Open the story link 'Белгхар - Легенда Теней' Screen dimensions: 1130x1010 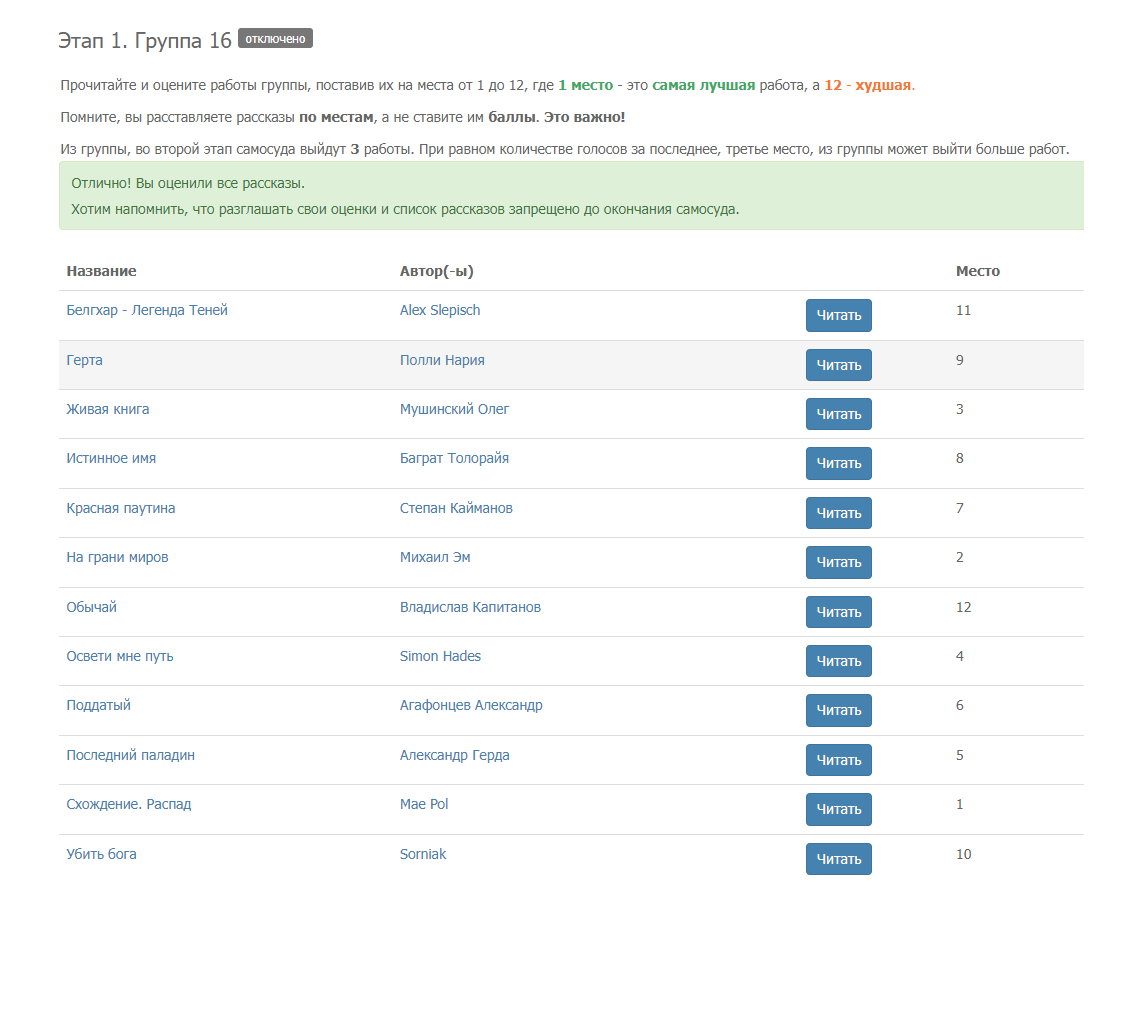coord(147,310)
